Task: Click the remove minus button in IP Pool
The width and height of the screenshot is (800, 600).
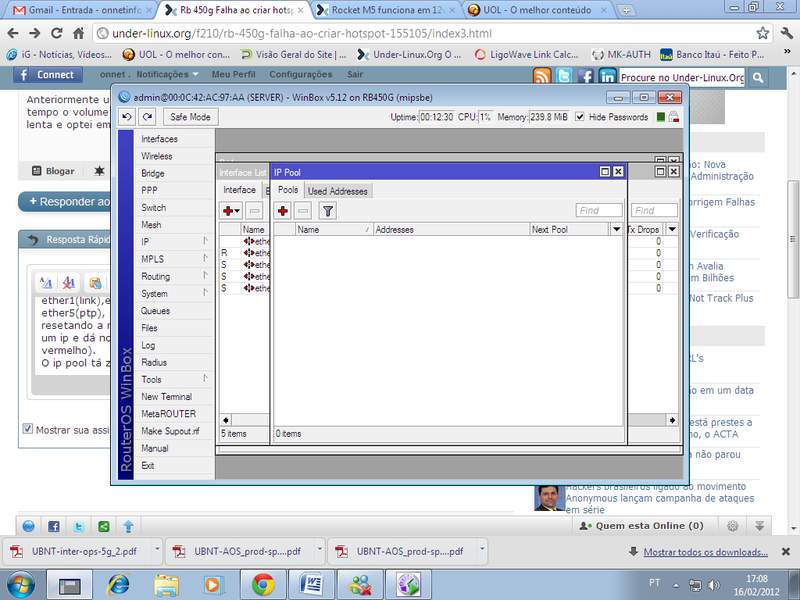Action: pyautogui.click(x=303, y=210)
